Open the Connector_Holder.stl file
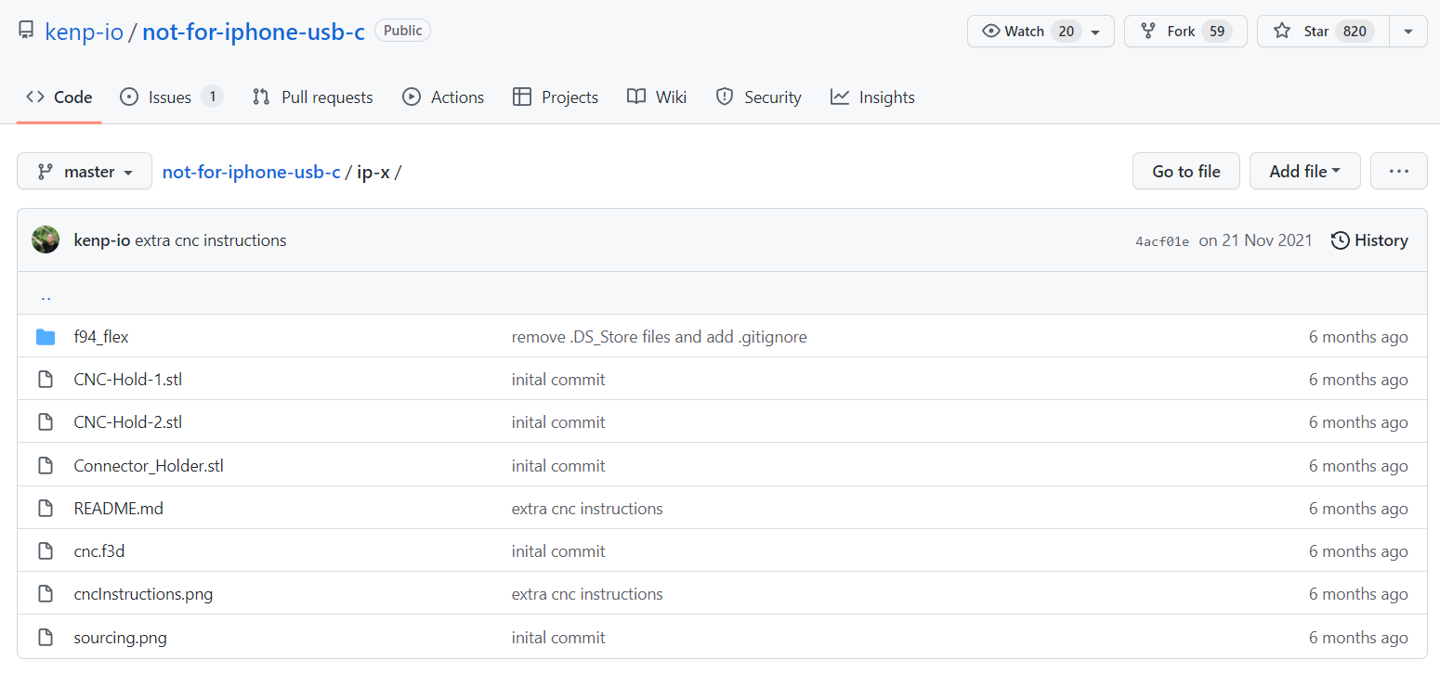The width and height of the screenshot is (1440, 673). click(149, 466)
